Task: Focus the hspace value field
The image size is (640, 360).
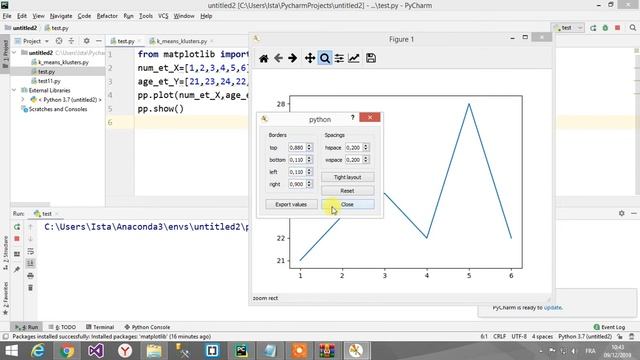Action: 353,147
